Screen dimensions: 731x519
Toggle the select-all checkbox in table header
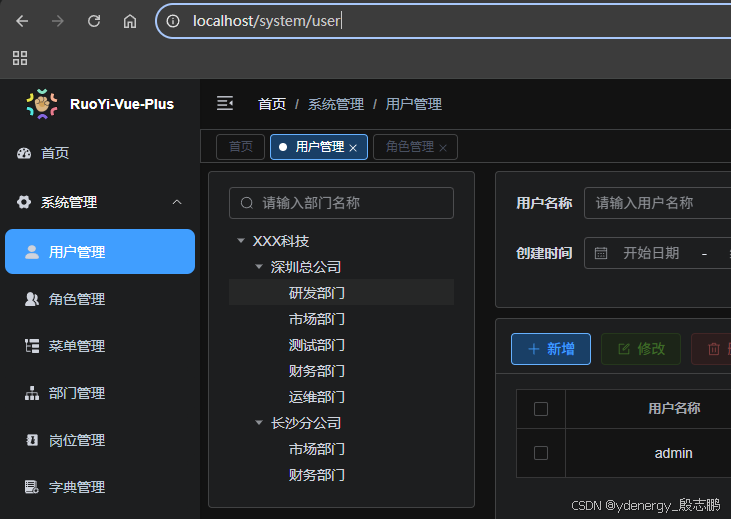tap(541, 409)
